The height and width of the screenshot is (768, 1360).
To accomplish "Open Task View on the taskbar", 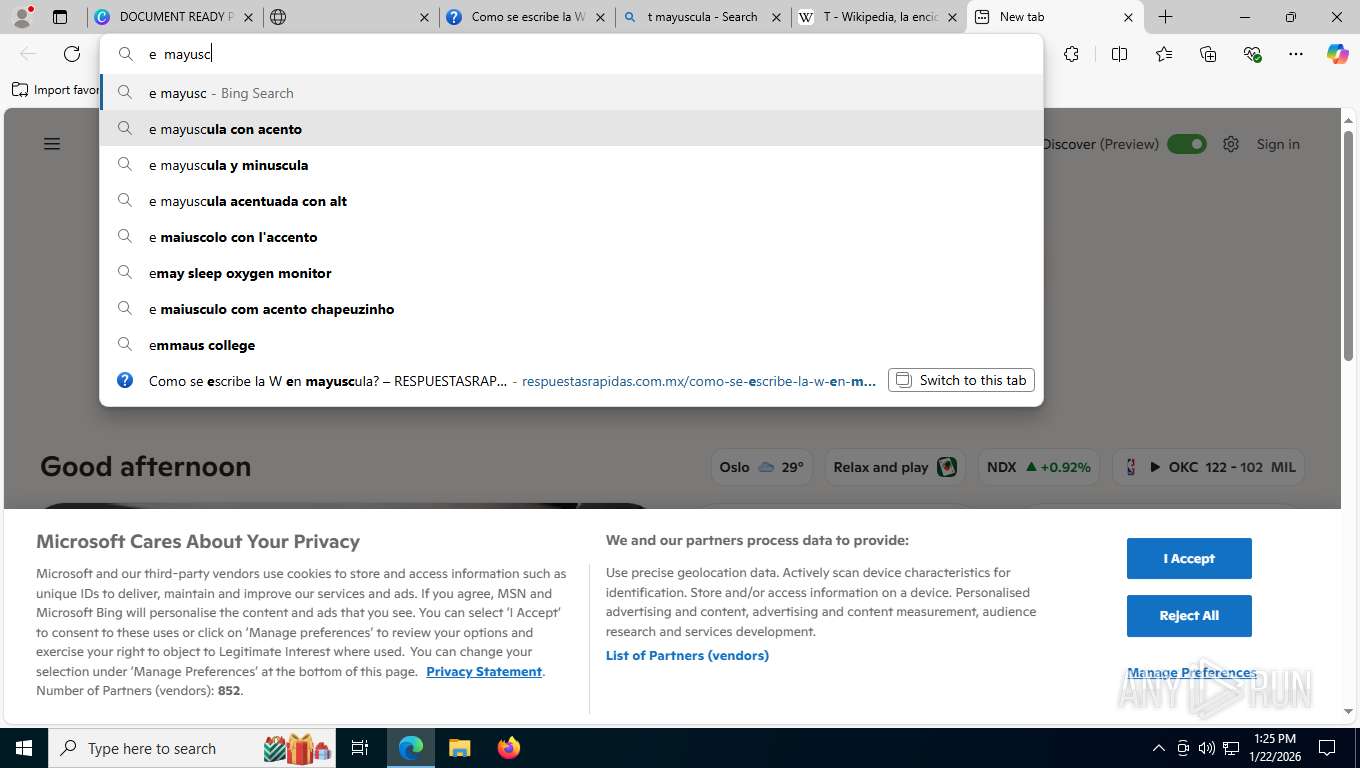I will point(360,748).
